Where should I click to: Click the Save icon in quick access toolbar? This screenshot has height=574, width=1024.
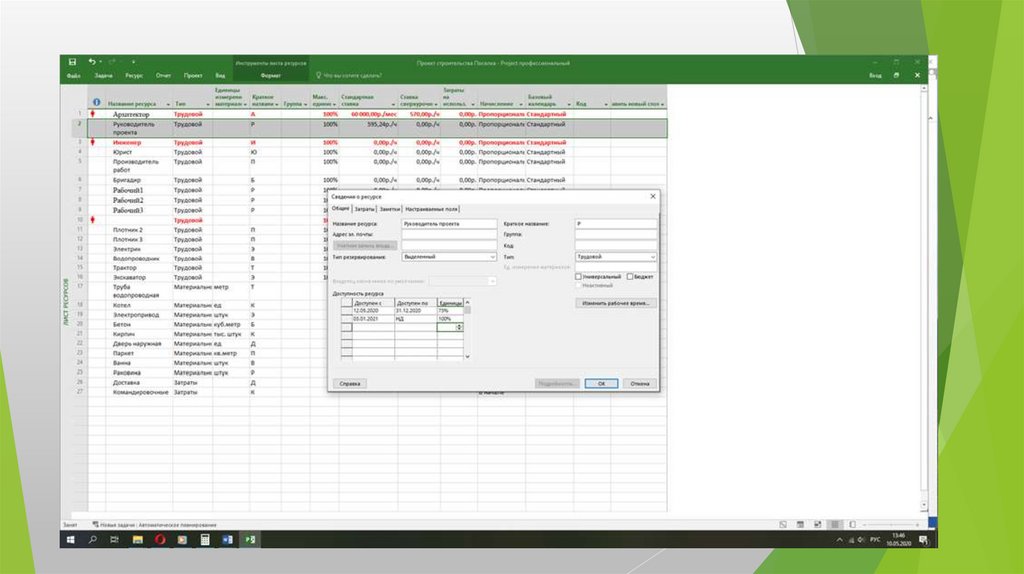pyautogui.click(x=72, y=62)
